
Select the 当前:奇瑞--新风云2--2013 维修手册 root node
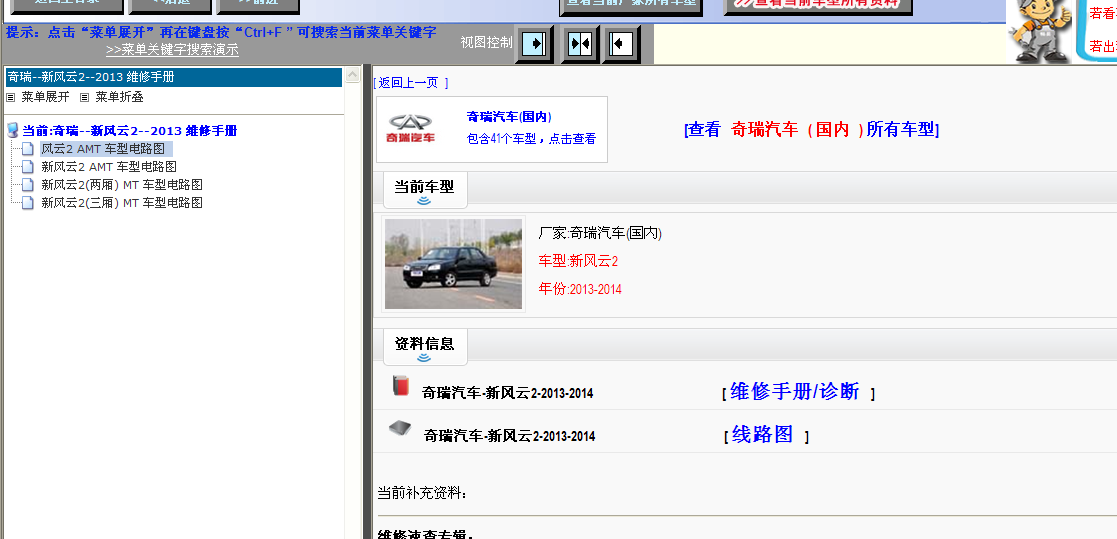pos(130,131)
